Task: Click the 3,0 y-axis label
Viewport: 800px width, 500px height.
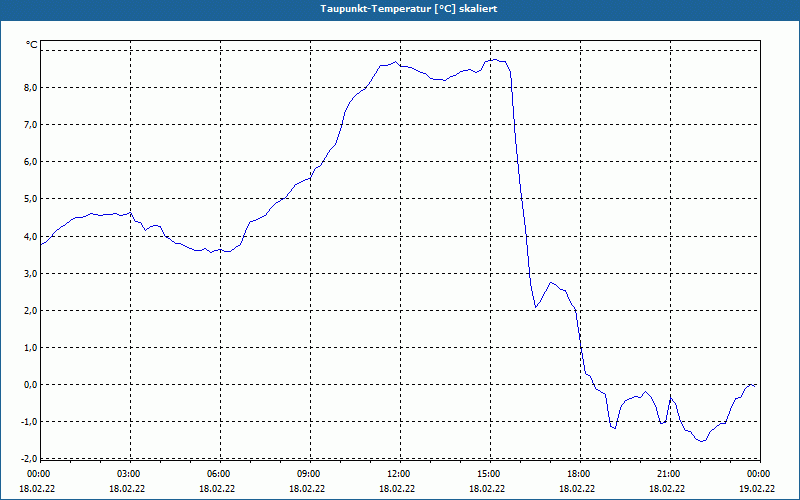Action: point(30,273)
